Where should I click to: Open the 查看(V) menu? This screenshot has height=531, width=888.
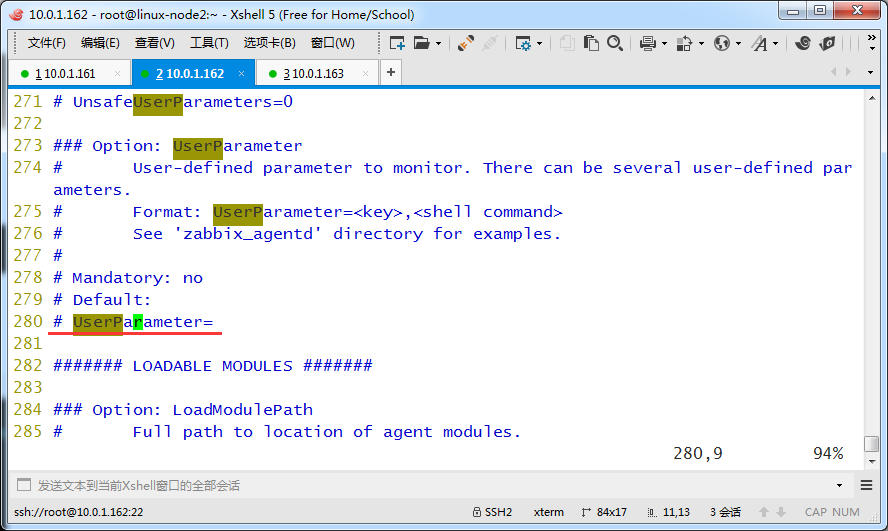tap(155, 43)
